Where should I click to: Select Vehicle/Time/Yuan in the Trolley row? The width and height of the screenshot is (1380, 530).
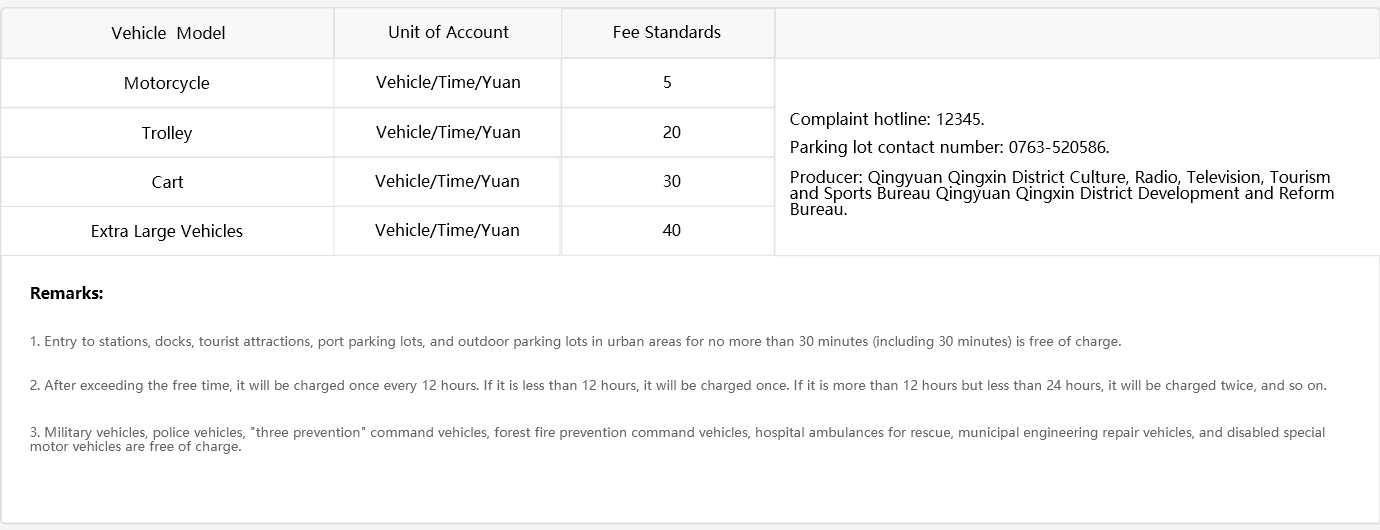click(x=448, y=132)
